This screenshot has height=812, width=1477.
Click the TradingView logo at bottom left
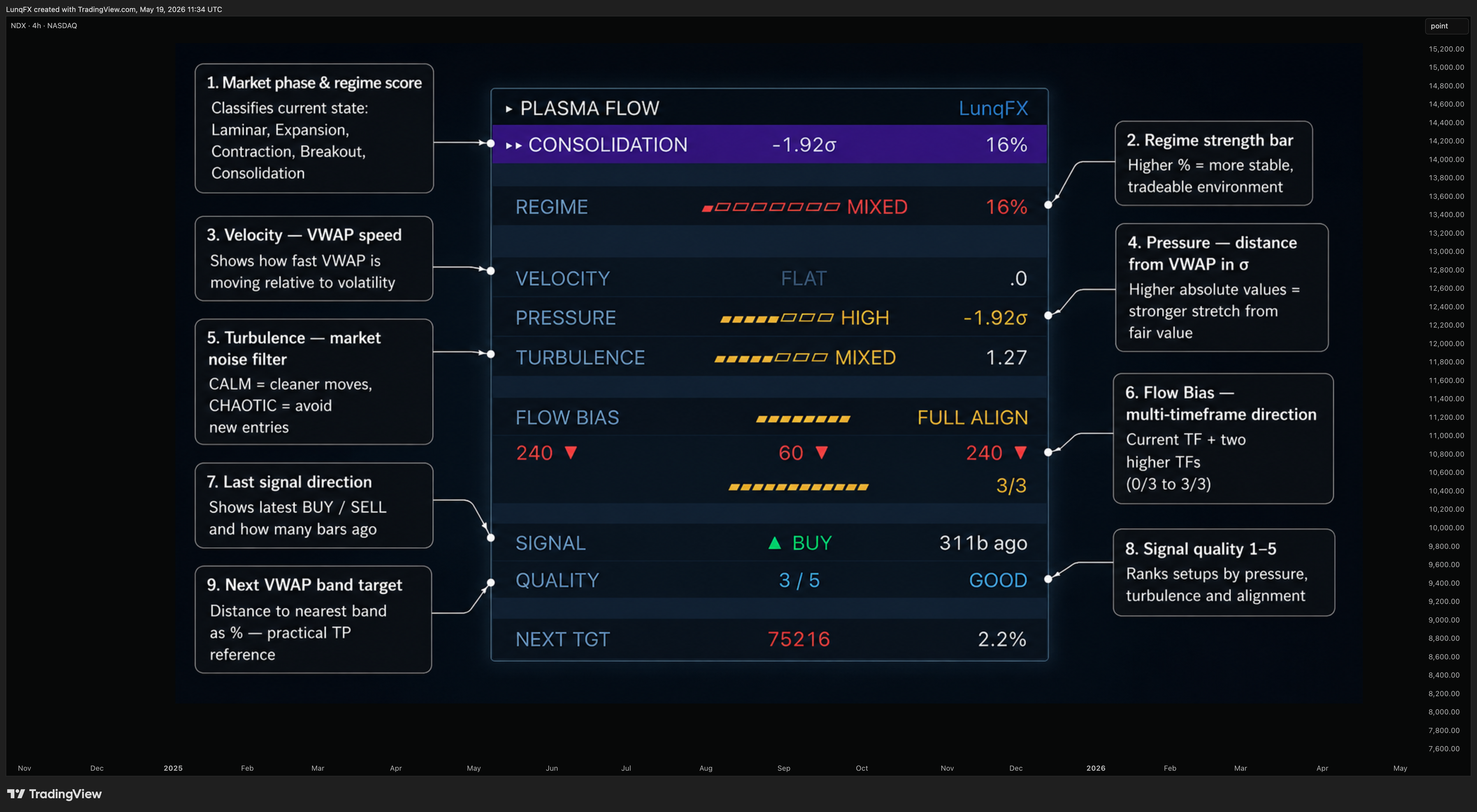pyautogui.click(x=54, y=794)
